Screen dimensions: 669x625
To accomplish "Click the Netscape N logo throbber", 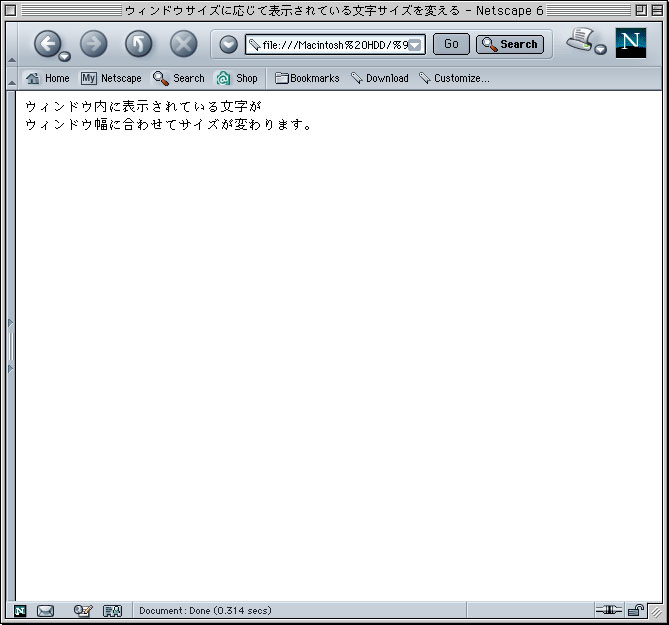I will (x=631, y=43).
